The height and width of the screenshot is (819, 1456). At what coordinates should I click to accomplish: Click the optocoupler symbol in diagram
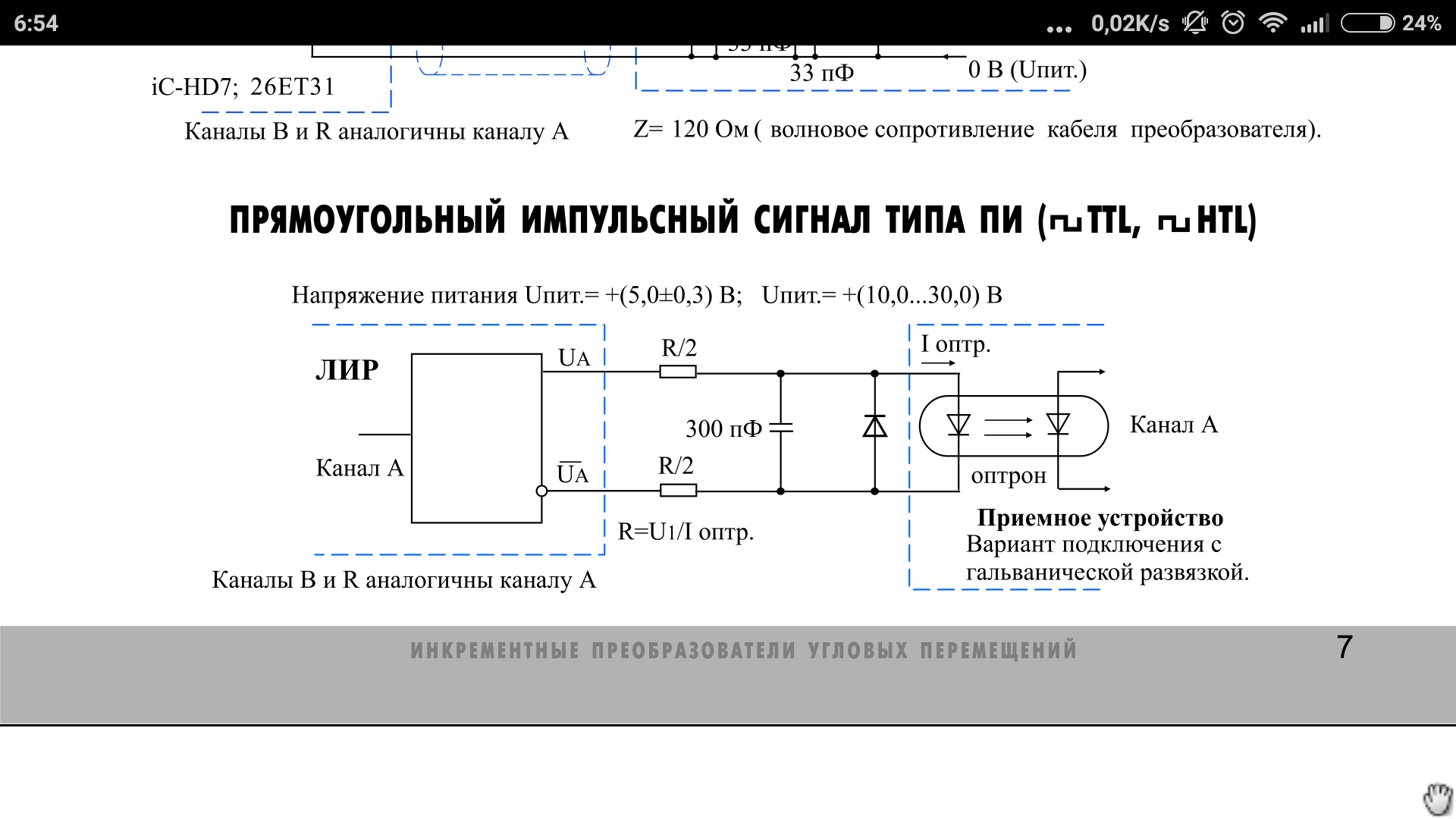click(1013, 425)
